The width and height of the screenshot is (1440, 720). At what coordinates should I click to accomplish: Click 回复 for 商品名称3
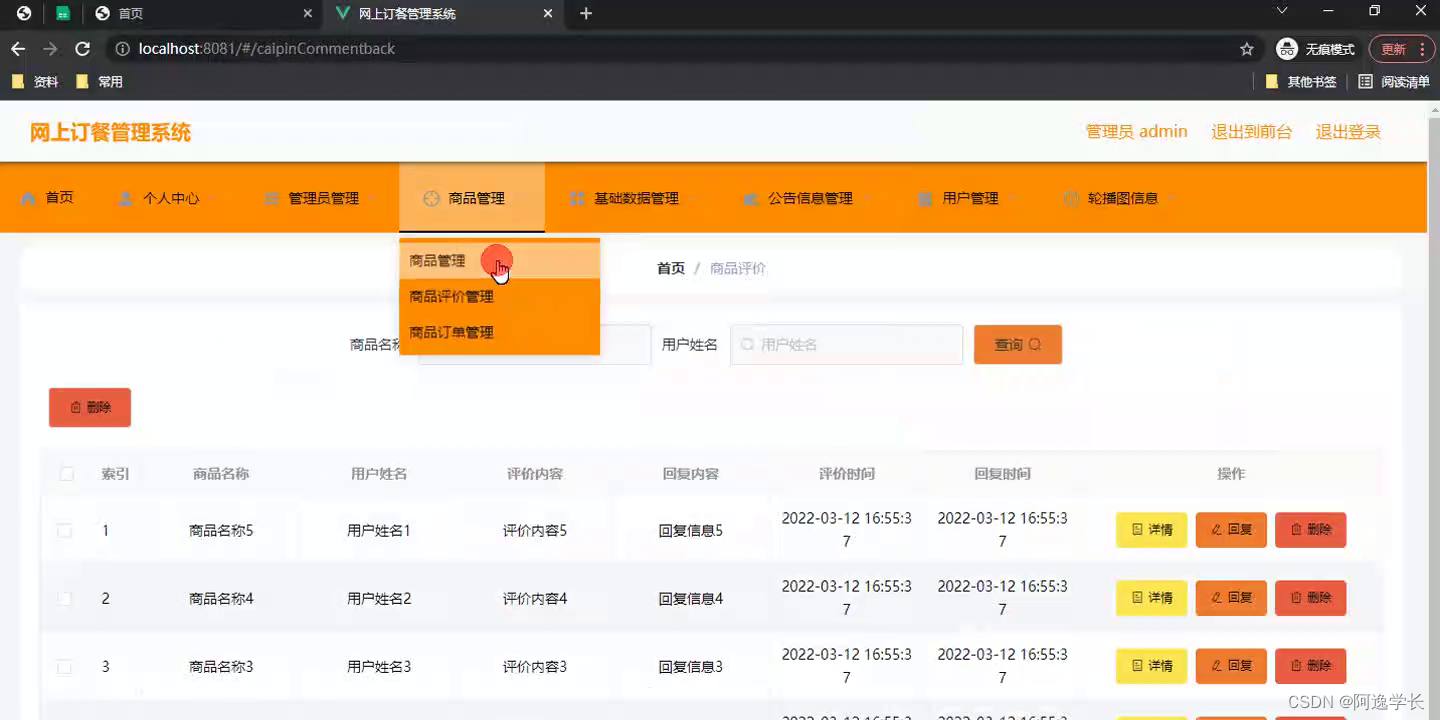point(1231,666)
